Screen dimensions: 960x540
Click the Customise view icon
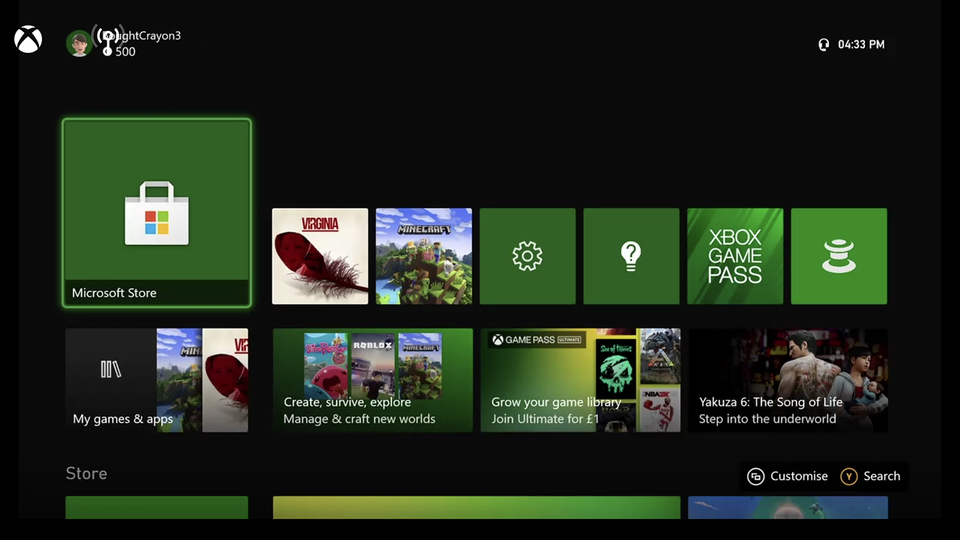756,476
